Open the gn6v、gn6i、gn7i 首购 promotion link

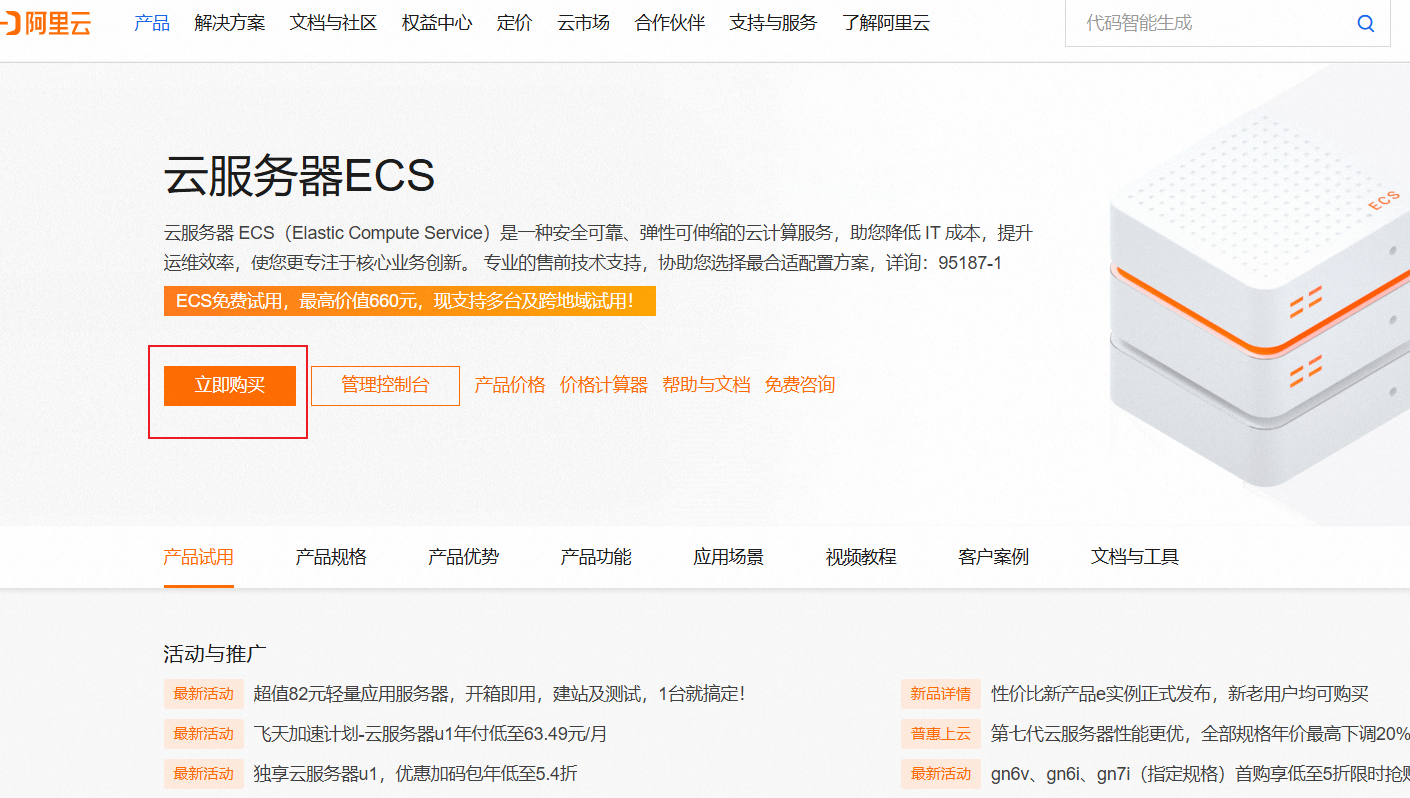1200,773
